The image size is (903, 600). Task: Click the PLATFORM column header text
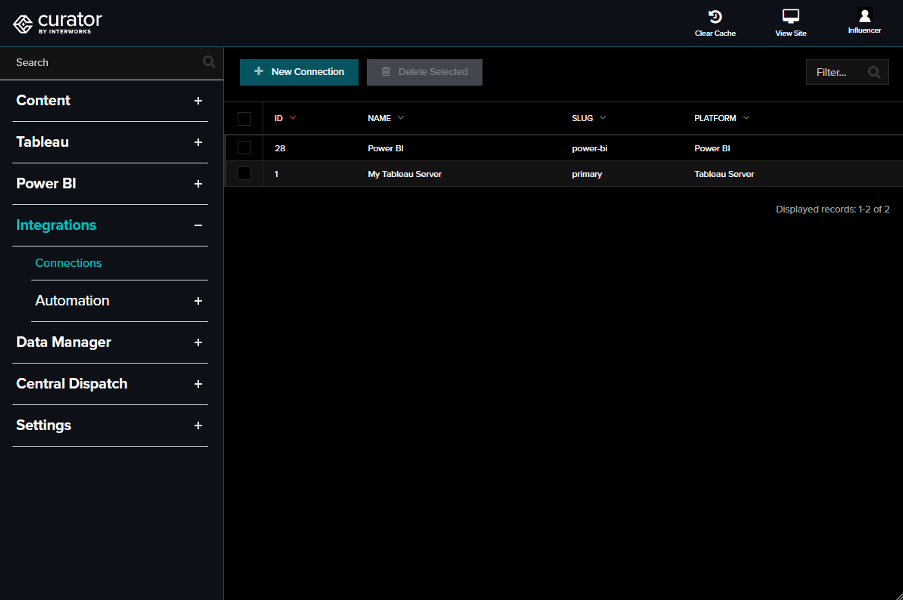click(x=715, y=118)
